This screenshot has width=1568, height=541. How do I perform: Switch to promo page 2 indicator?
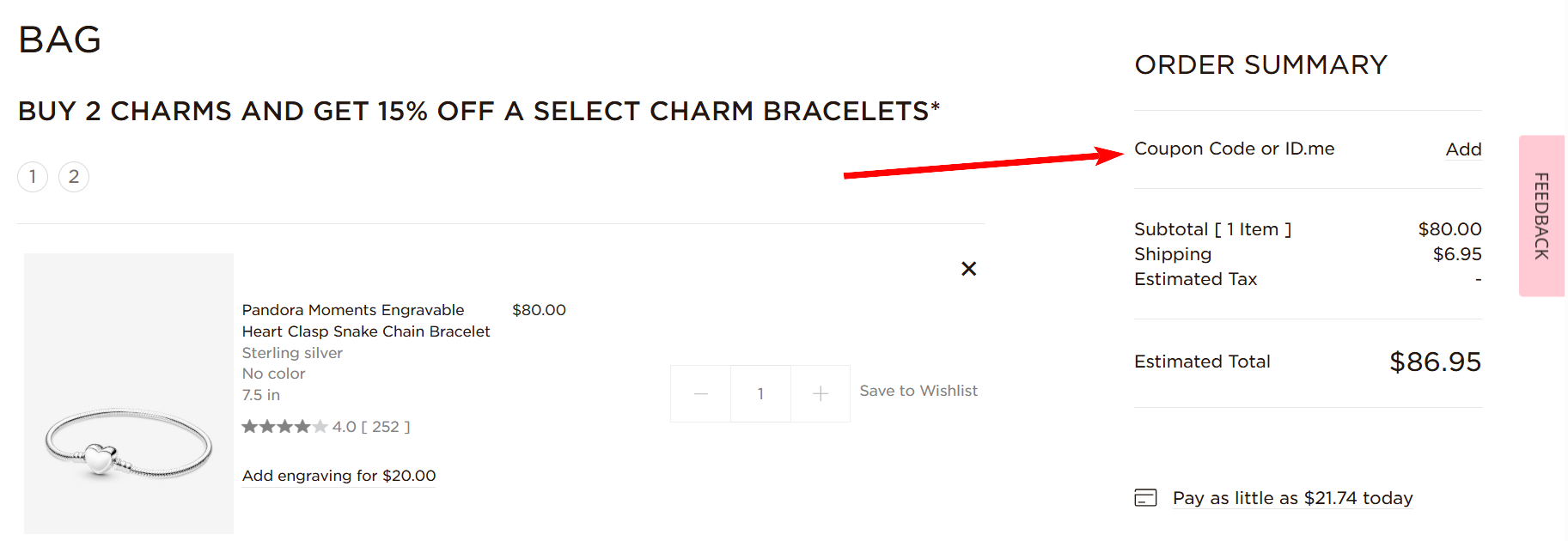[74, 177]
